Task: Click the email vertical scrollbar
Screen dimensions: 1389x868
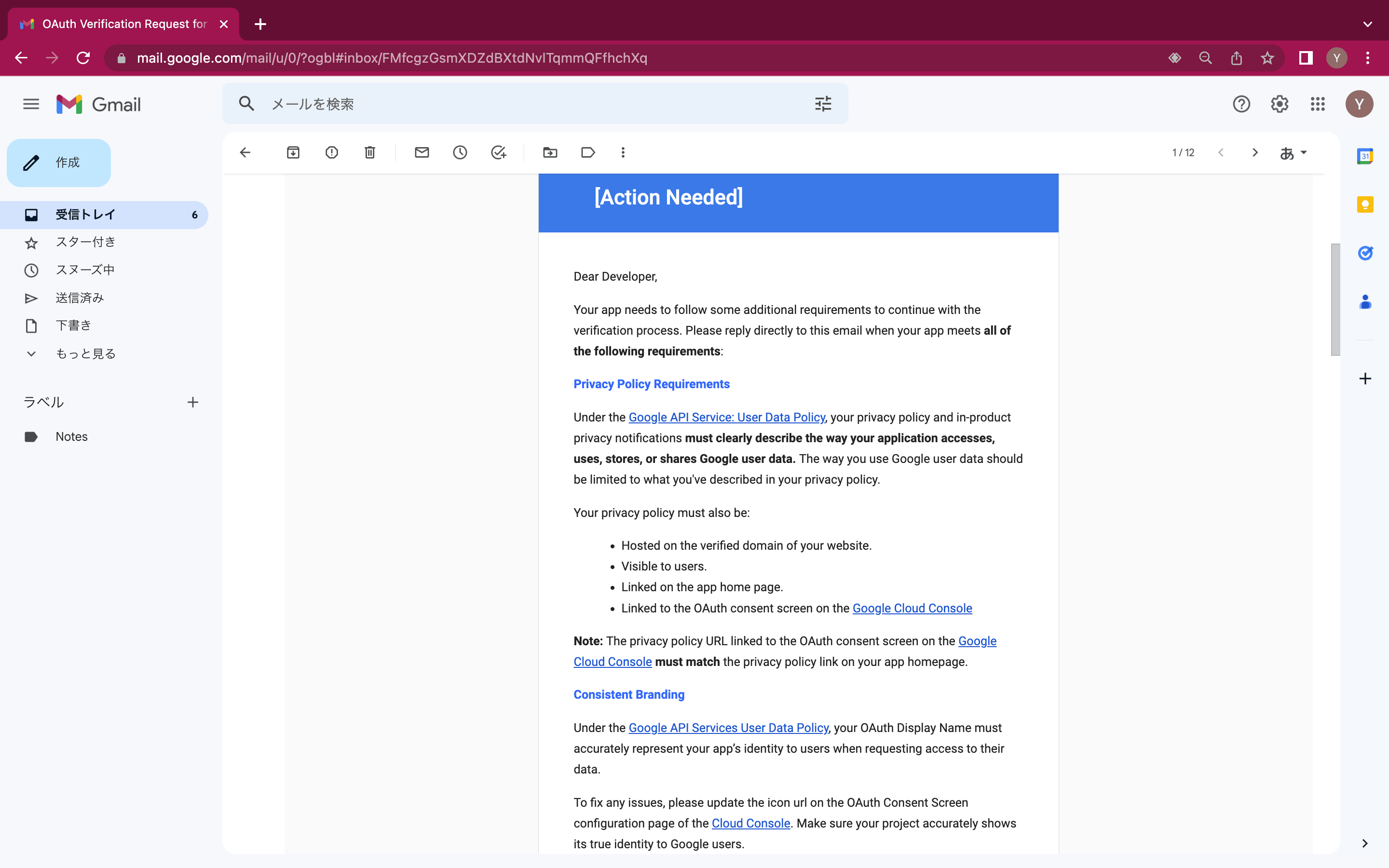Action: 1335,299
